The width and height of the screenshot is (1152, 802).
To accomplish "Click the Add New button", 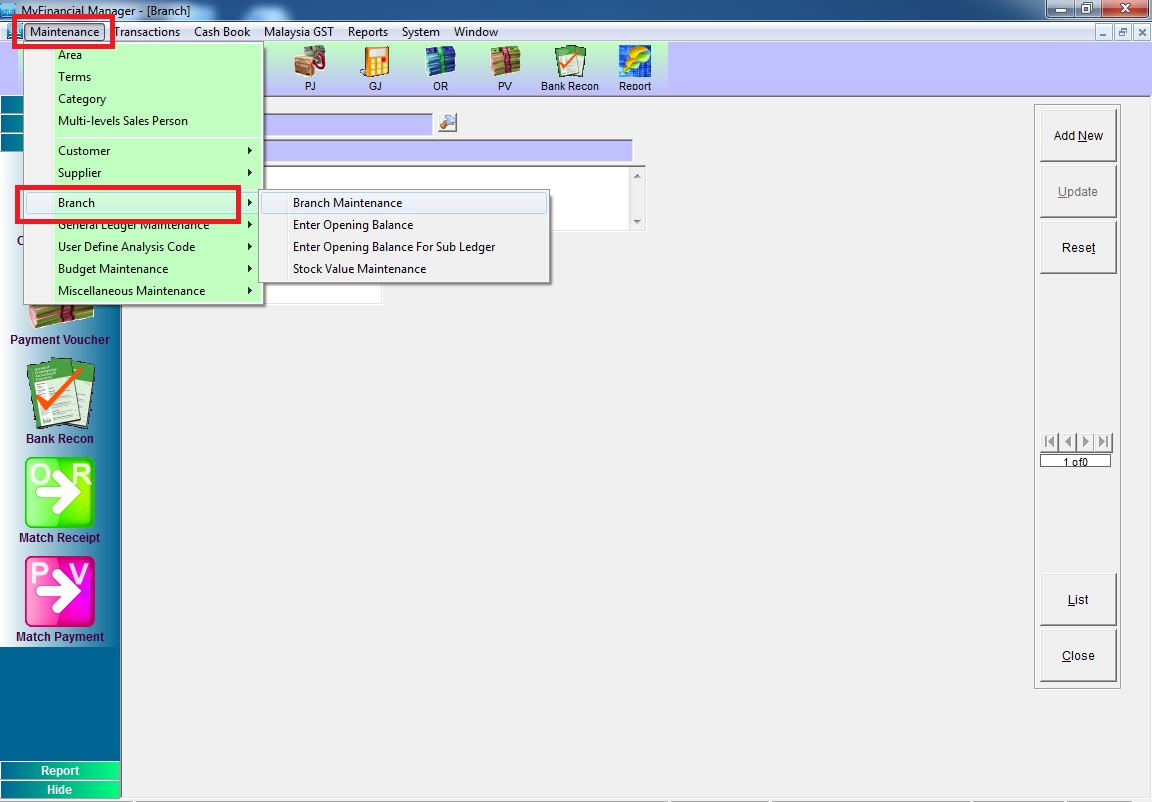I will (1078, 136).
